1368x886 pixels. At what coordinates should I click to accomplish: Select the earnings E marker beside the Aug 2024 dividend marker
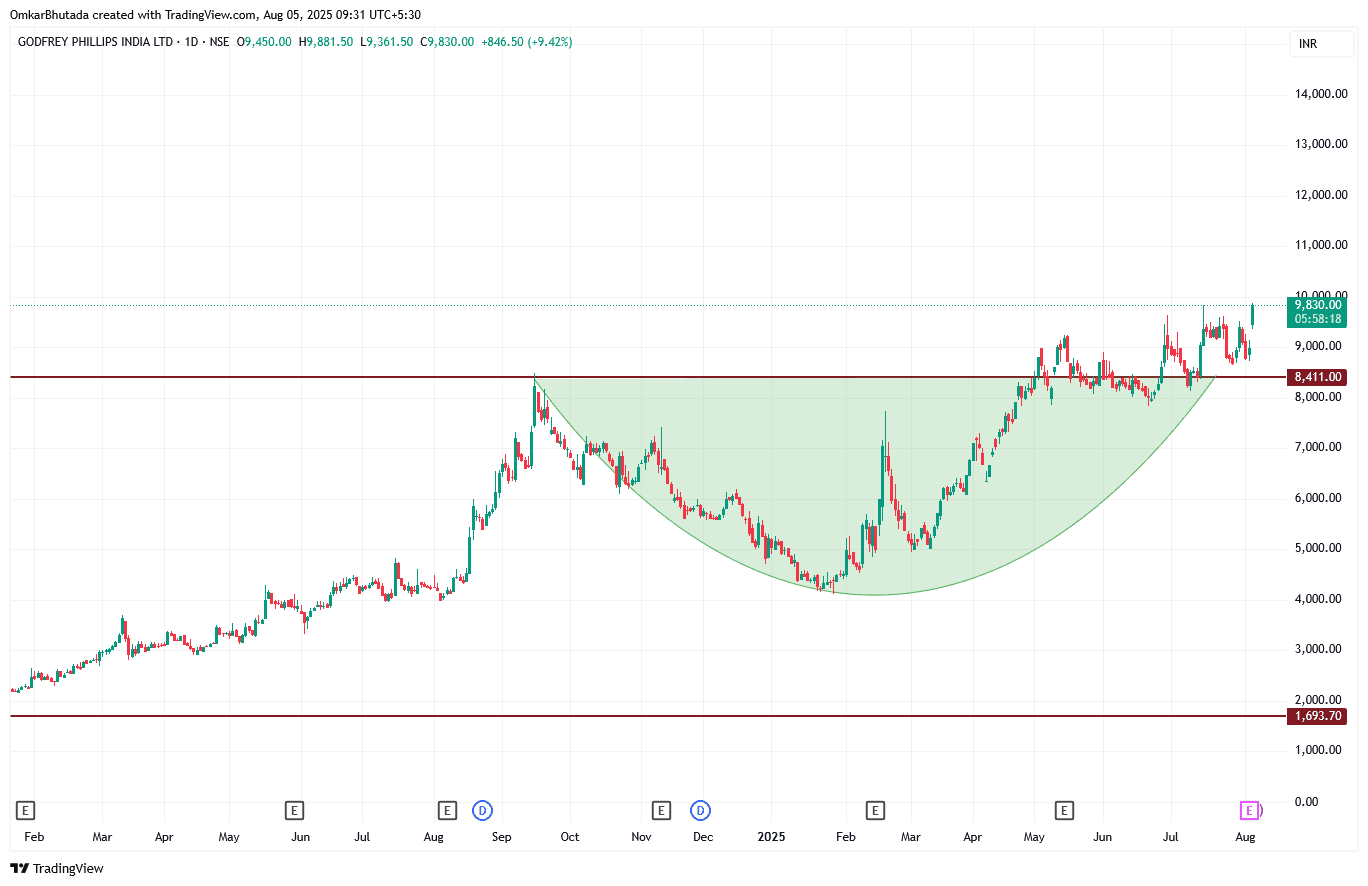tap(447, 810)
